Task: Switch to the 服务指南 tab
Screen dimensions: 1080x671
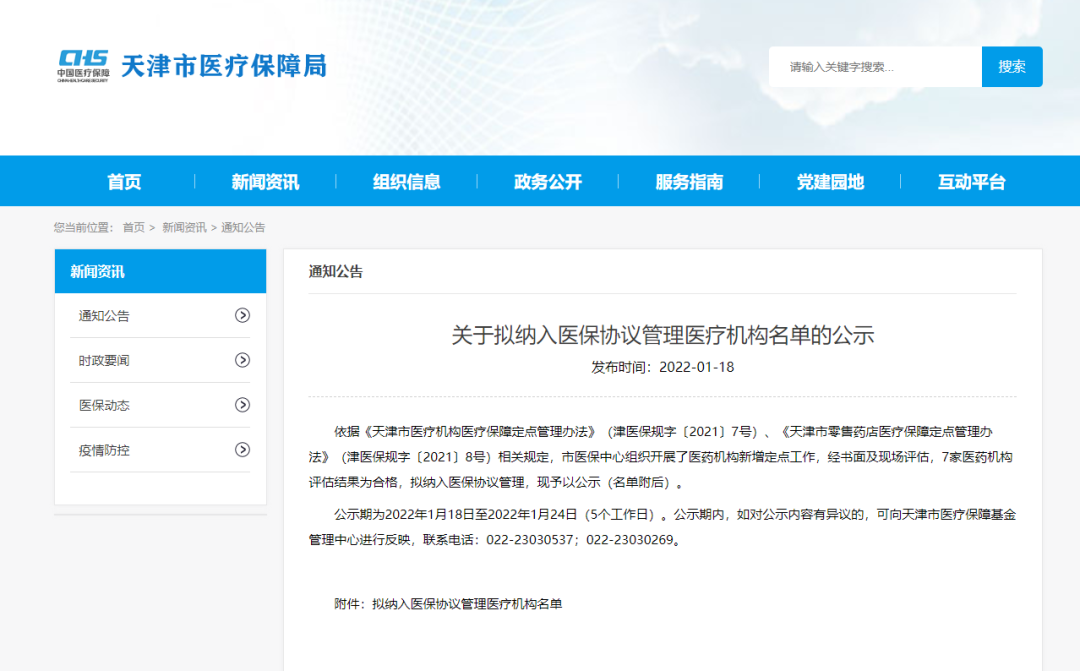Action: 689,181
